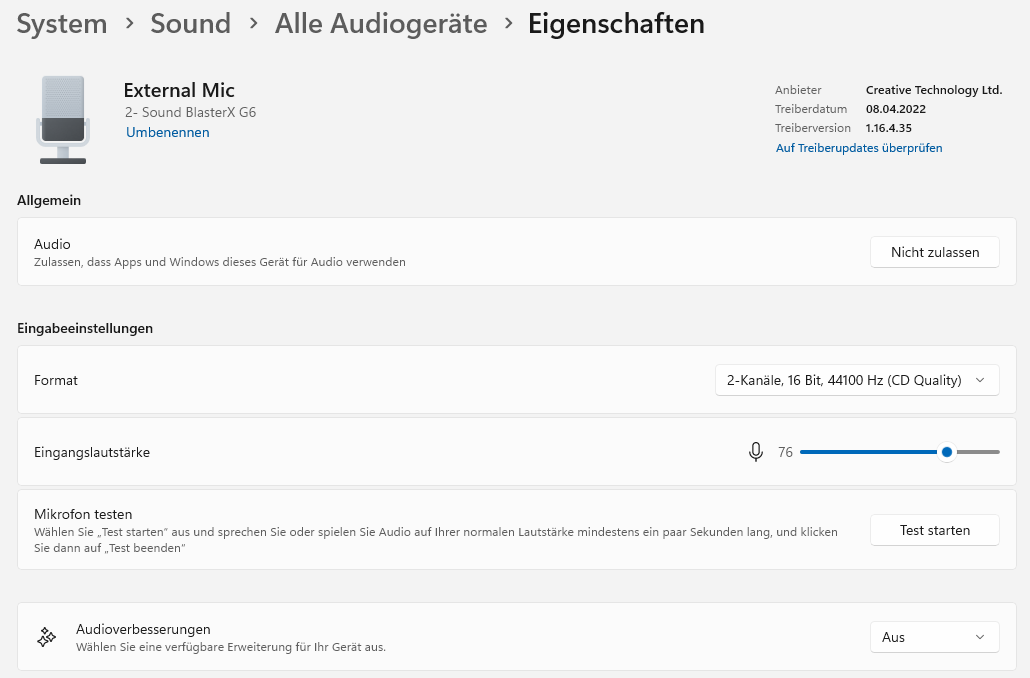Click the chevron arrow on Format combo box
Viewport: 1030px width, 678px height.
(x=980, y=380)
